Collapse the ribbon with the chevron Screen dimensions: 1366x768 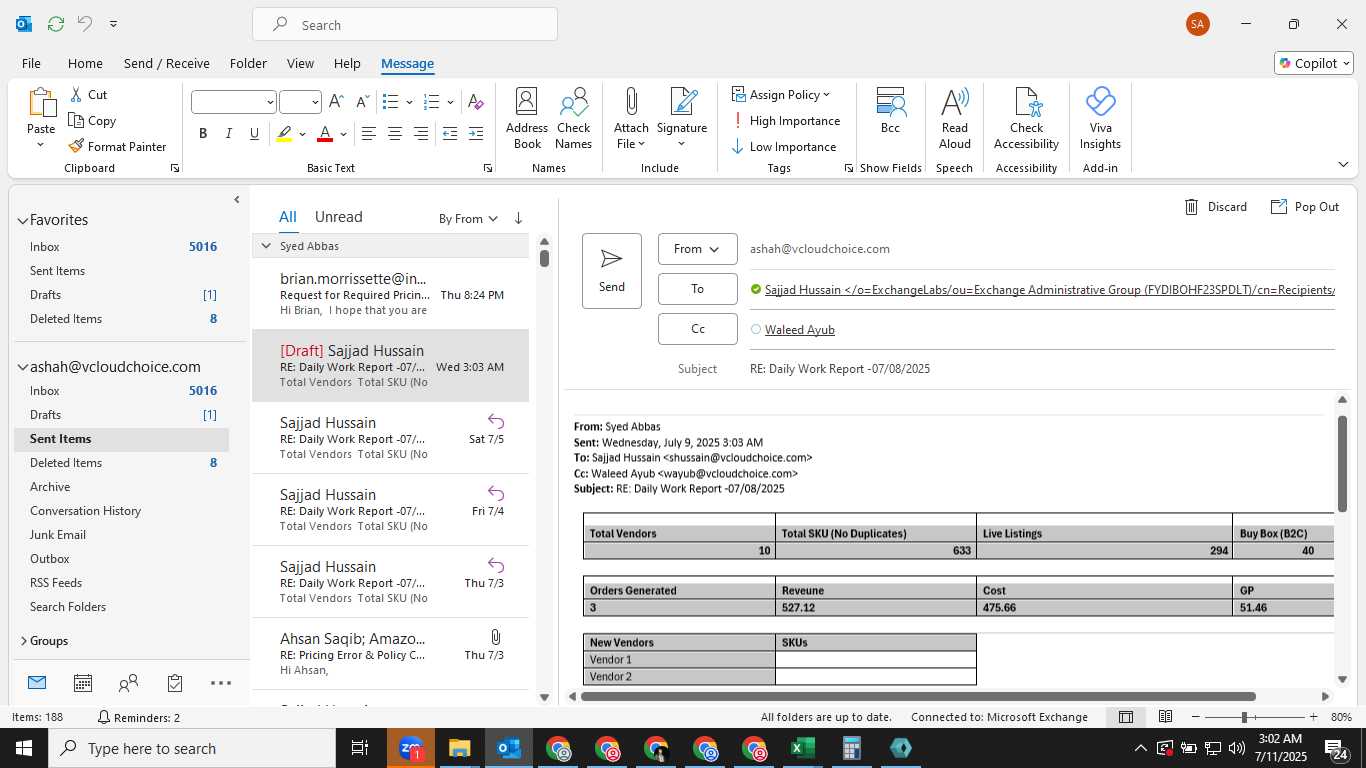coord(1342,164)
